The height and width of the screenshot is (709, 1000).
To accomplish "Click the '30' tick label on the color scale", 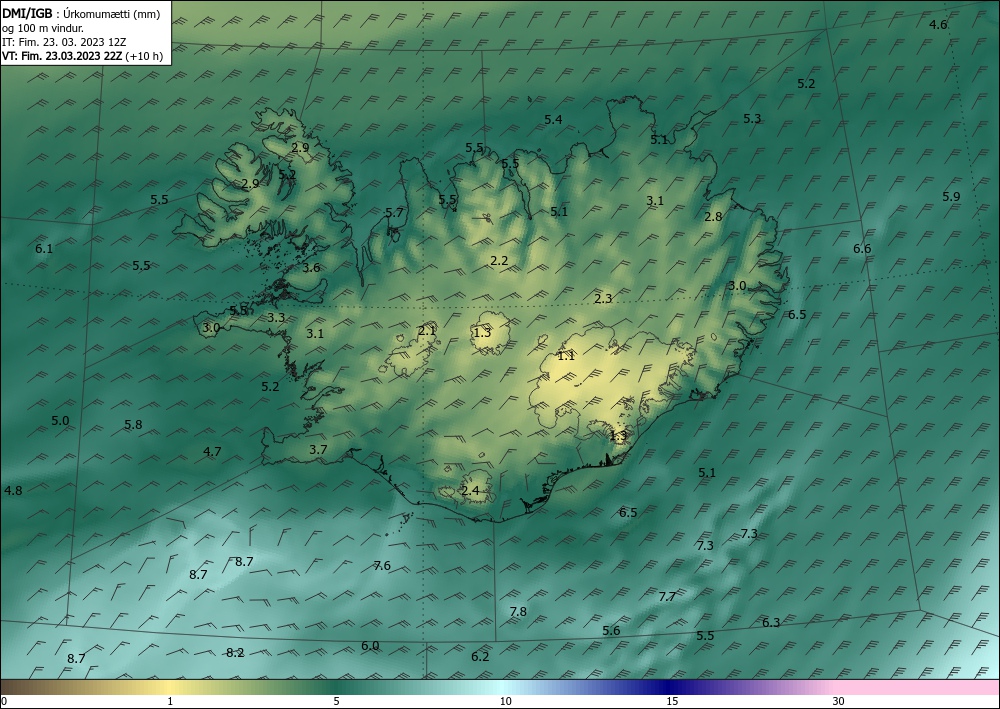I will coord(838,702).
